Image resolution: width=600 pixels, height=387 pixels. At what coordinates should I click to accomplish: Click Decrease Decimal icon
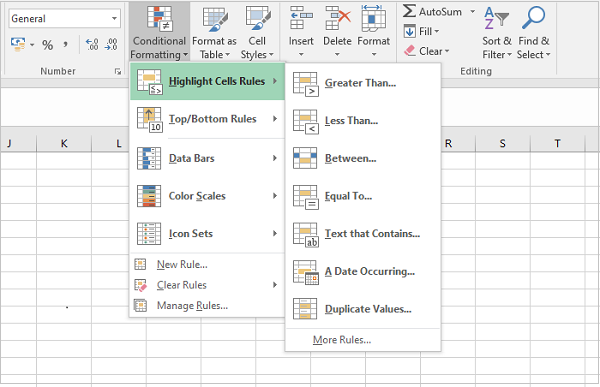111,45
